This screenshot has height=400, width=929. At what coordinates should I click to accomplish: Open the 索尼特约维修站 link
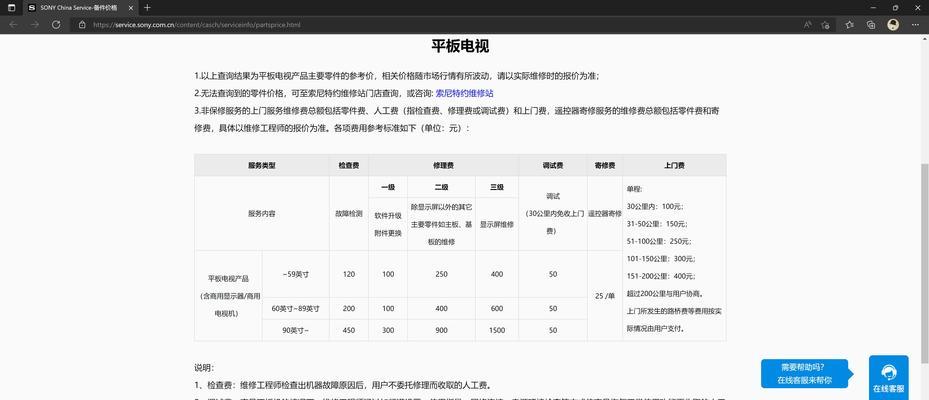click(464, 94)
